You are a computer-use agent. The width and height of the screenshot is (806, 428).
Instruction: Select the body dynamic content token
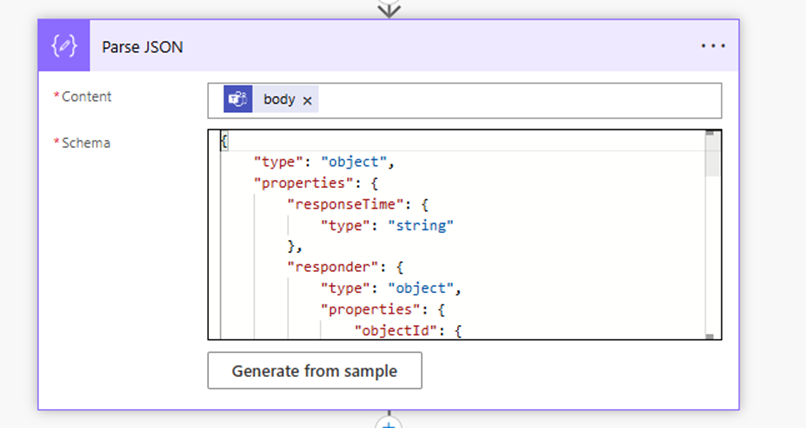click(279, 99)
